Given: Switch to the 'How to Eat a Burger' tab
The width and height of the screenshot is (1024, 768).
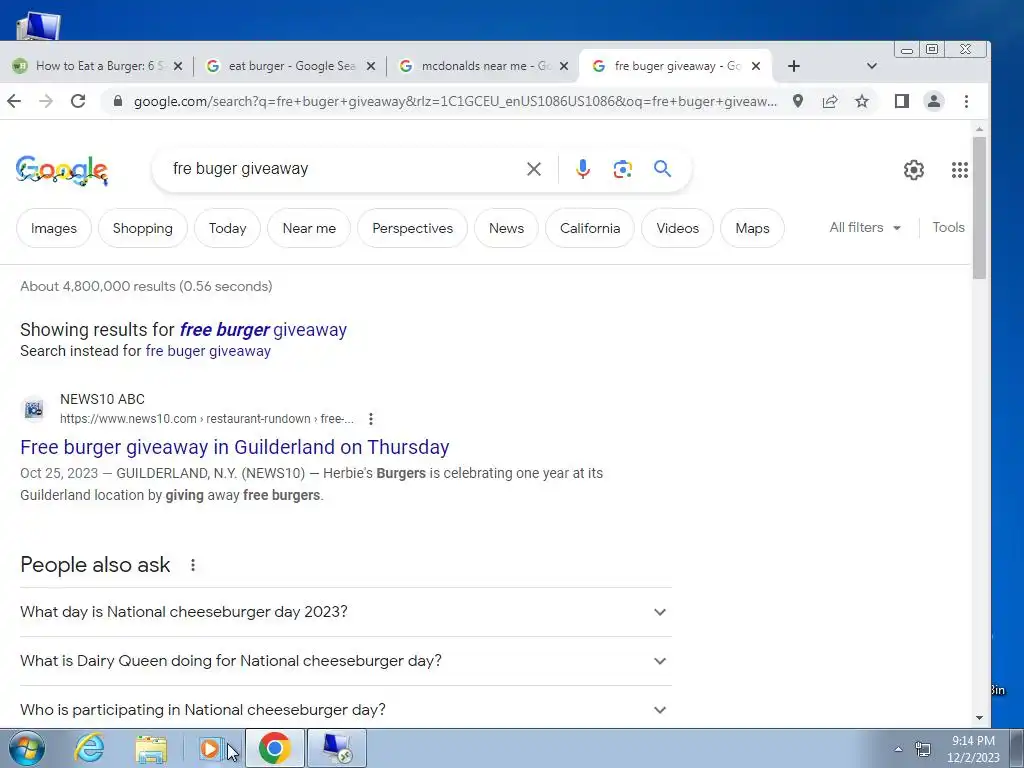Looking at the screenshot, I should click(98, 66).
